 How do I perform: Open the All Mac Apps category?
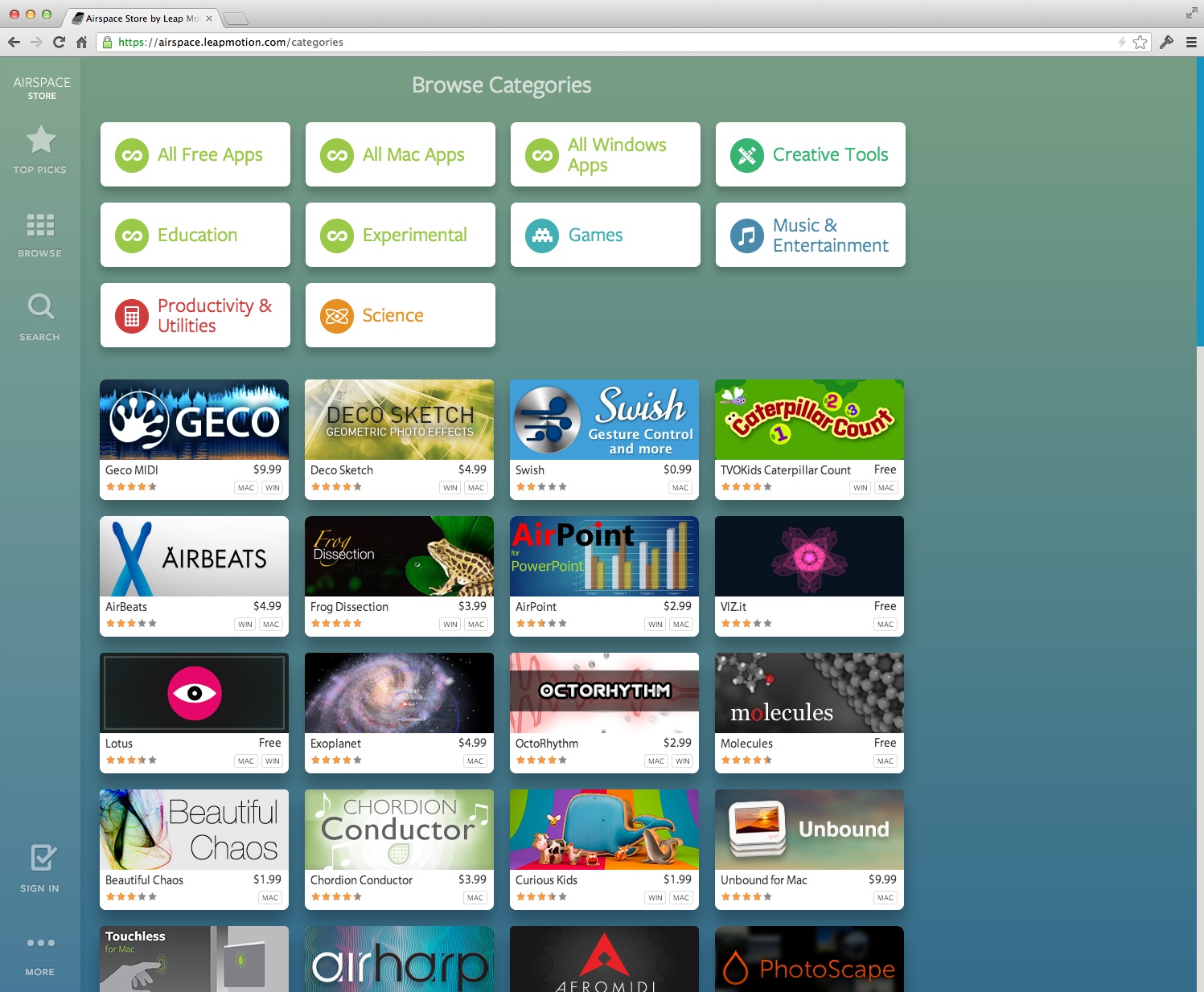(x=401, y=154)
